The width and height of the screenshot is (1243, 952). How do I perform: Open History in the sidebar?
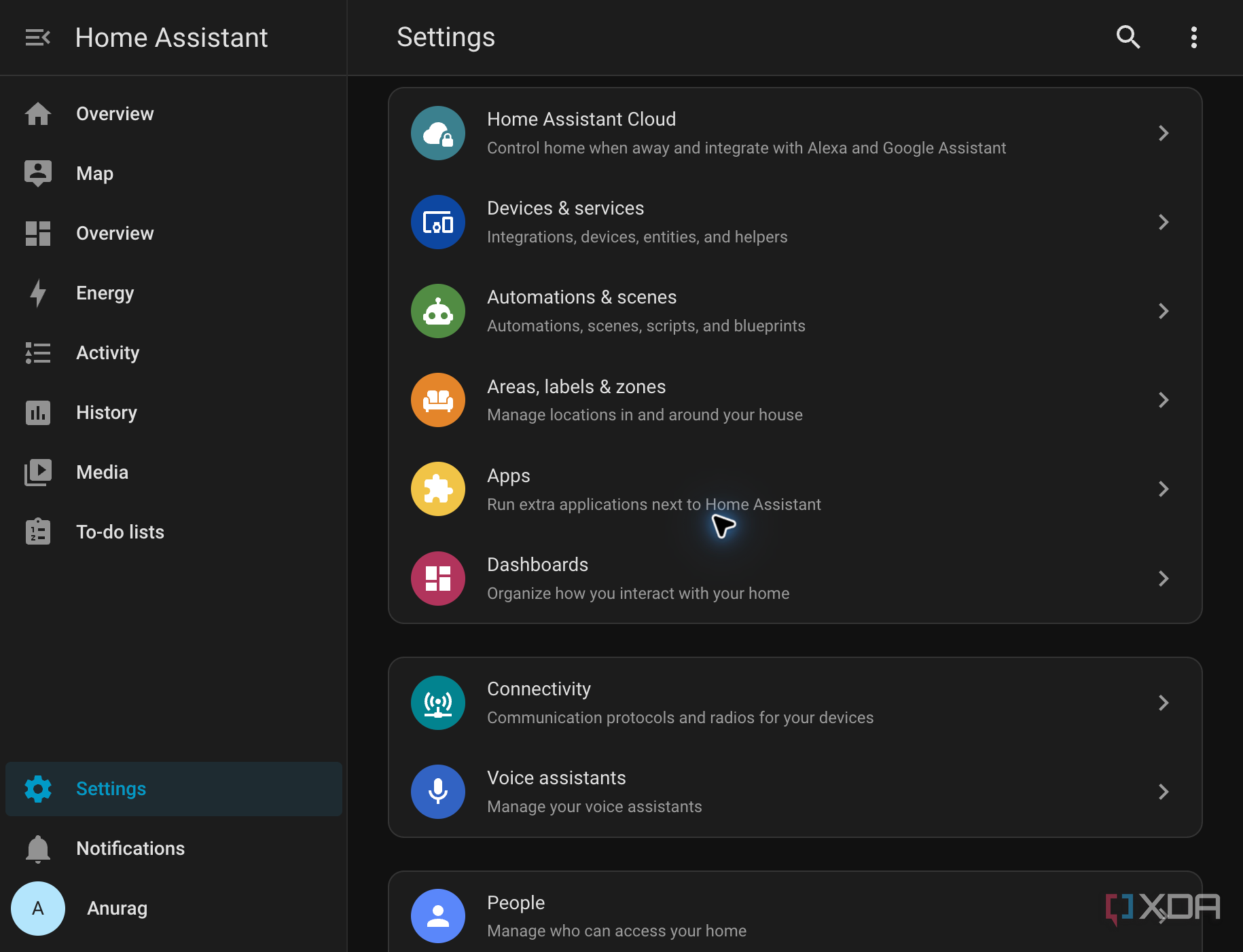click(x=174, y=413)
